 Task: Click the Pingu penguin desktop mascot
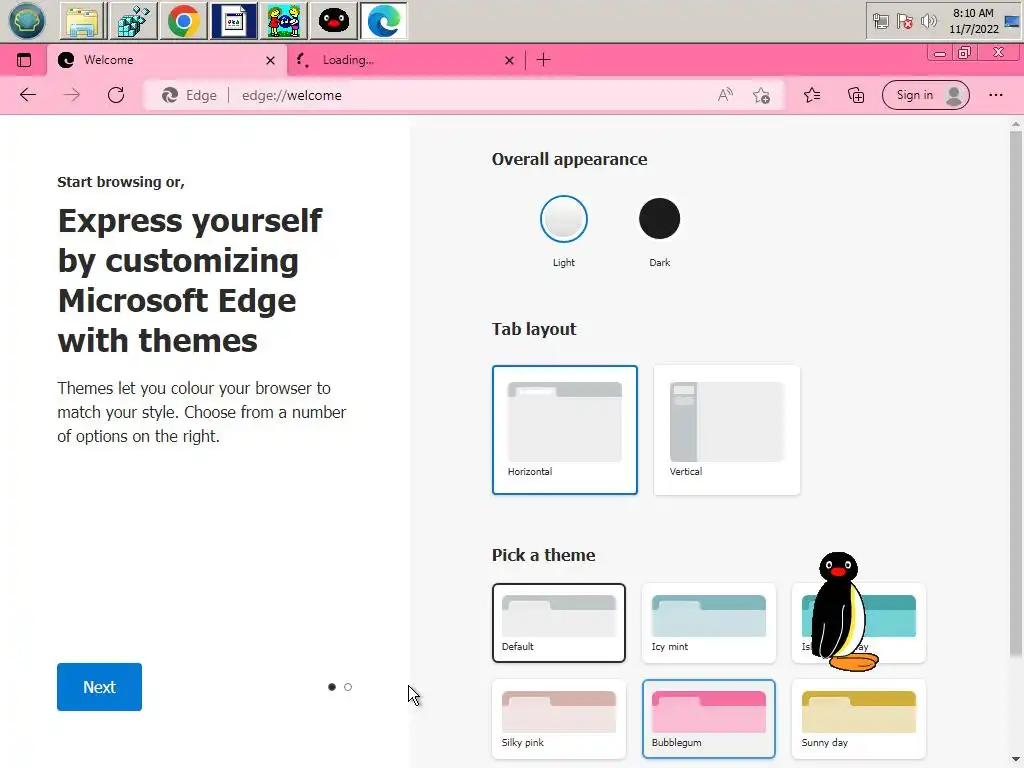[x=842, y=611]
